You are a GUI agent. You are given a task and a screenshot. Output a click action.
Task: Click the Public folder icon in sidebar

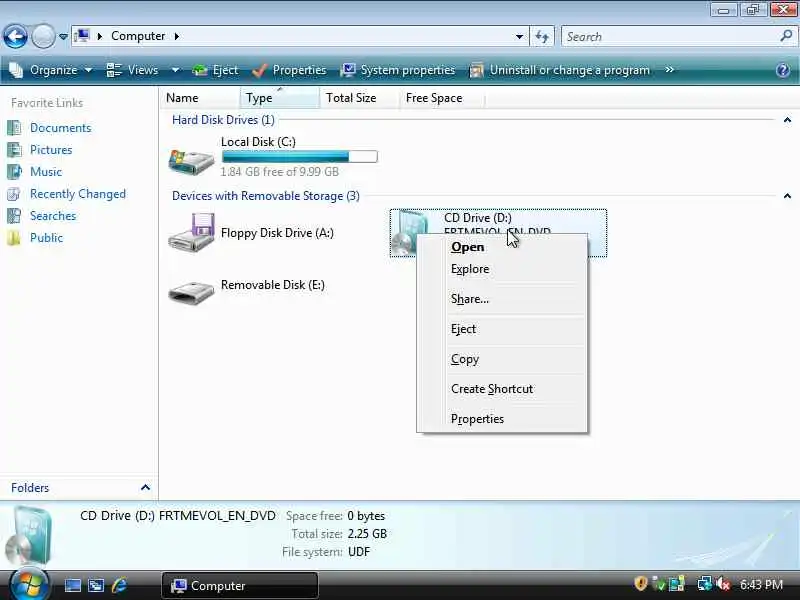[x=14, y=238]
